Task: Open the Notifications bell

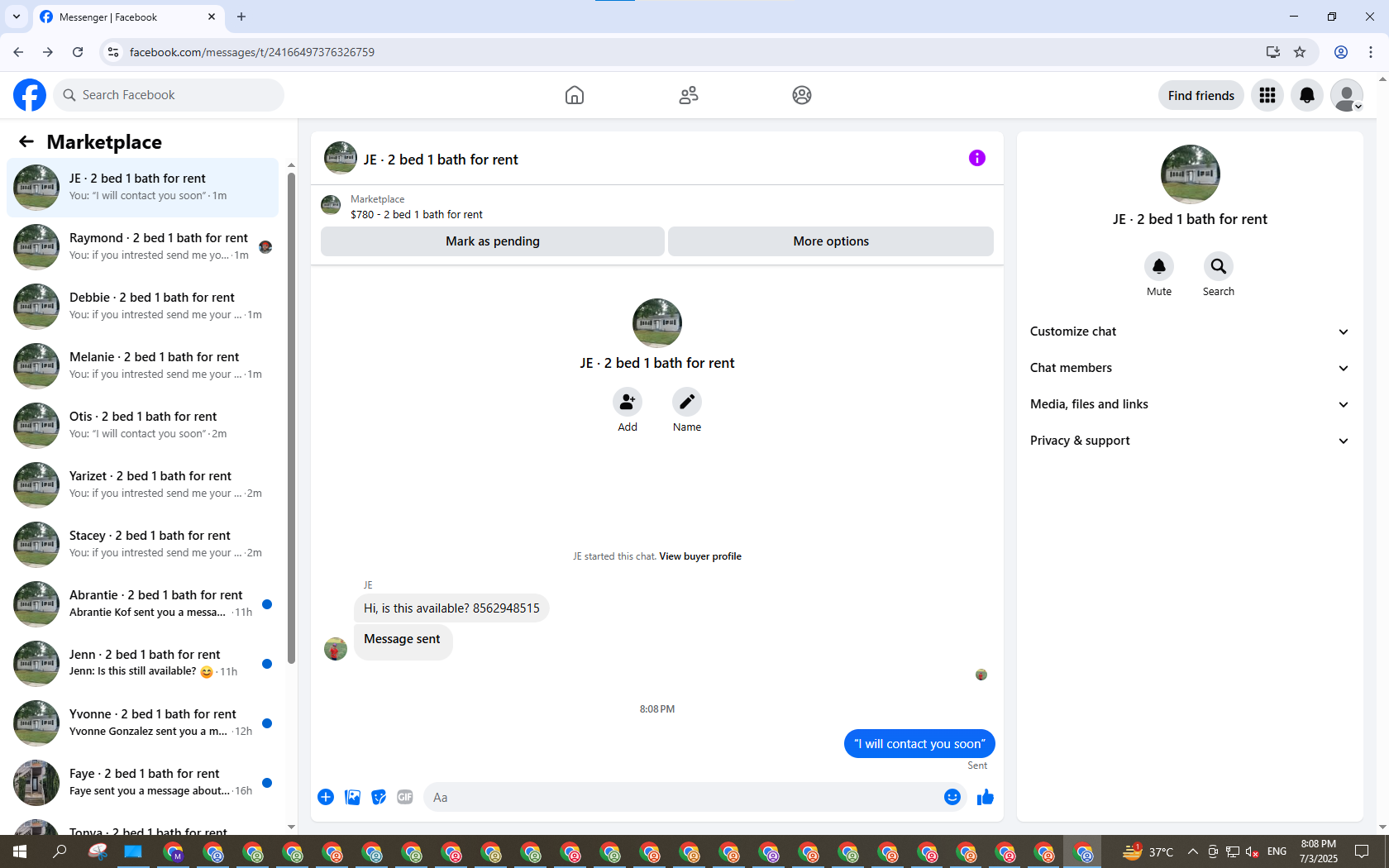Action: tap(1307, 95)
